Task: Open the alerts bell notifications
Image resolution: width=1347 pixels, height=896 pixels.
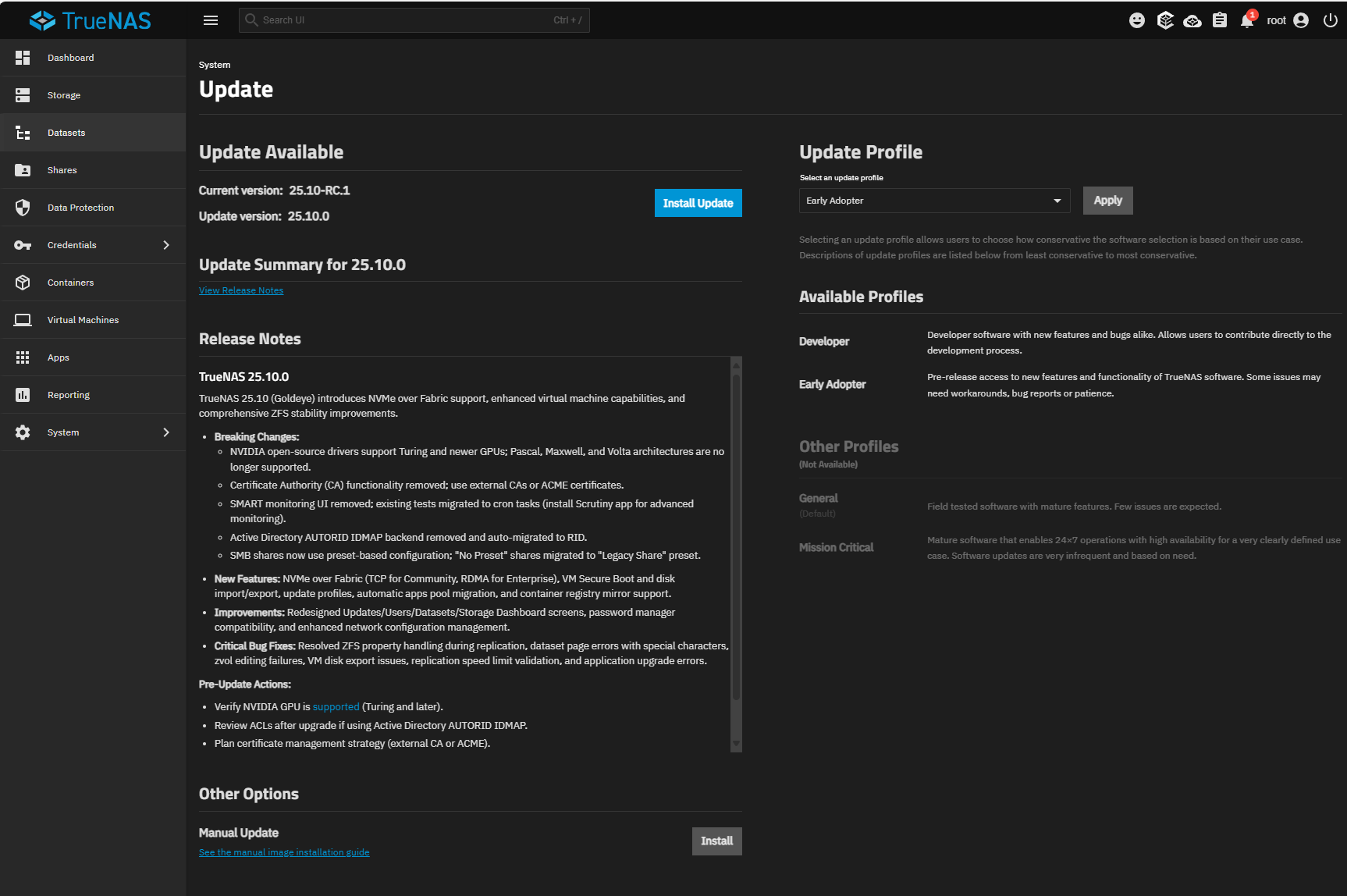Action: pos(1247,20)
